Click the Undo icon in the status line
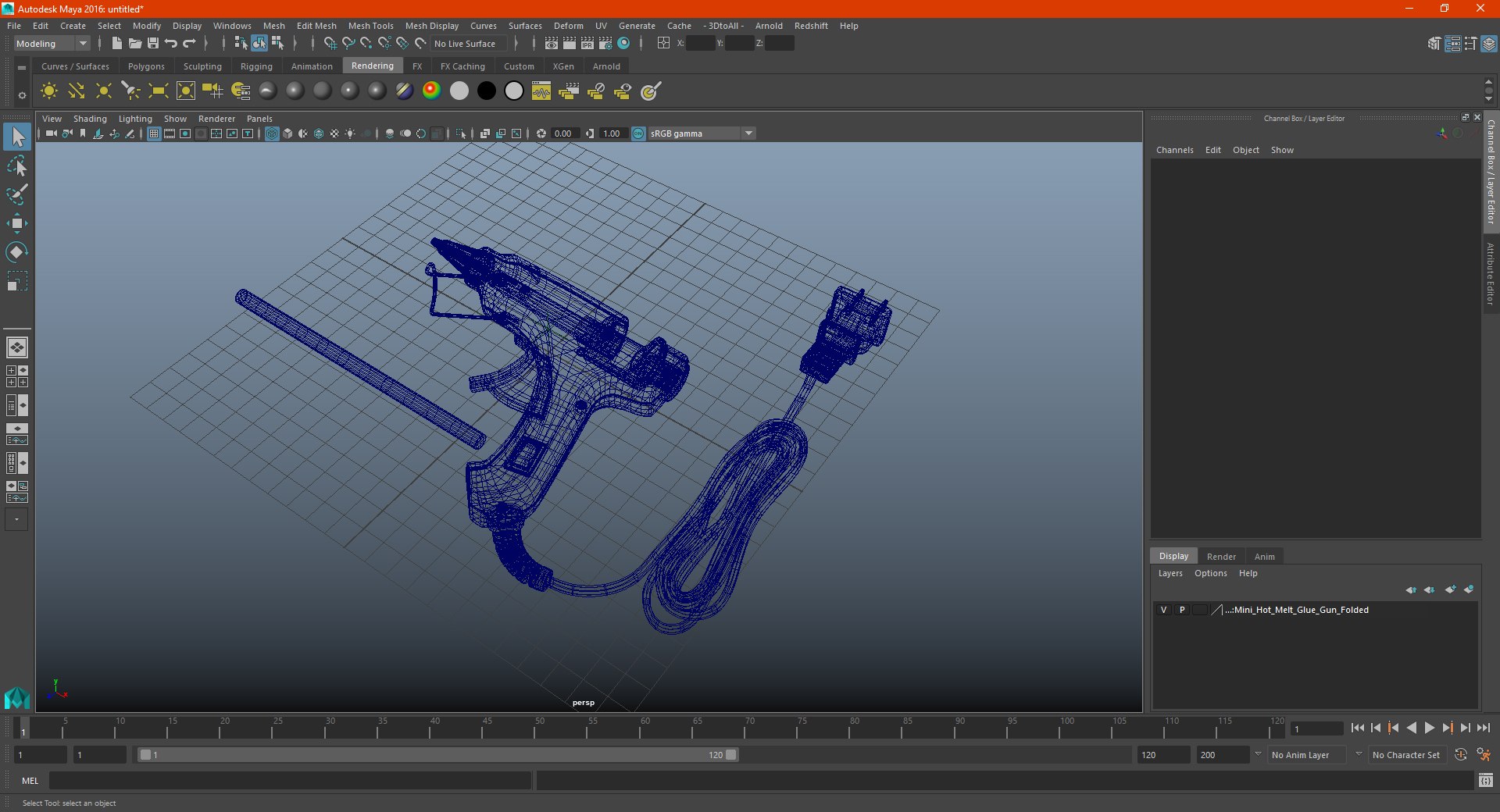Viewport: 1500px width, 812px height. 171,44
